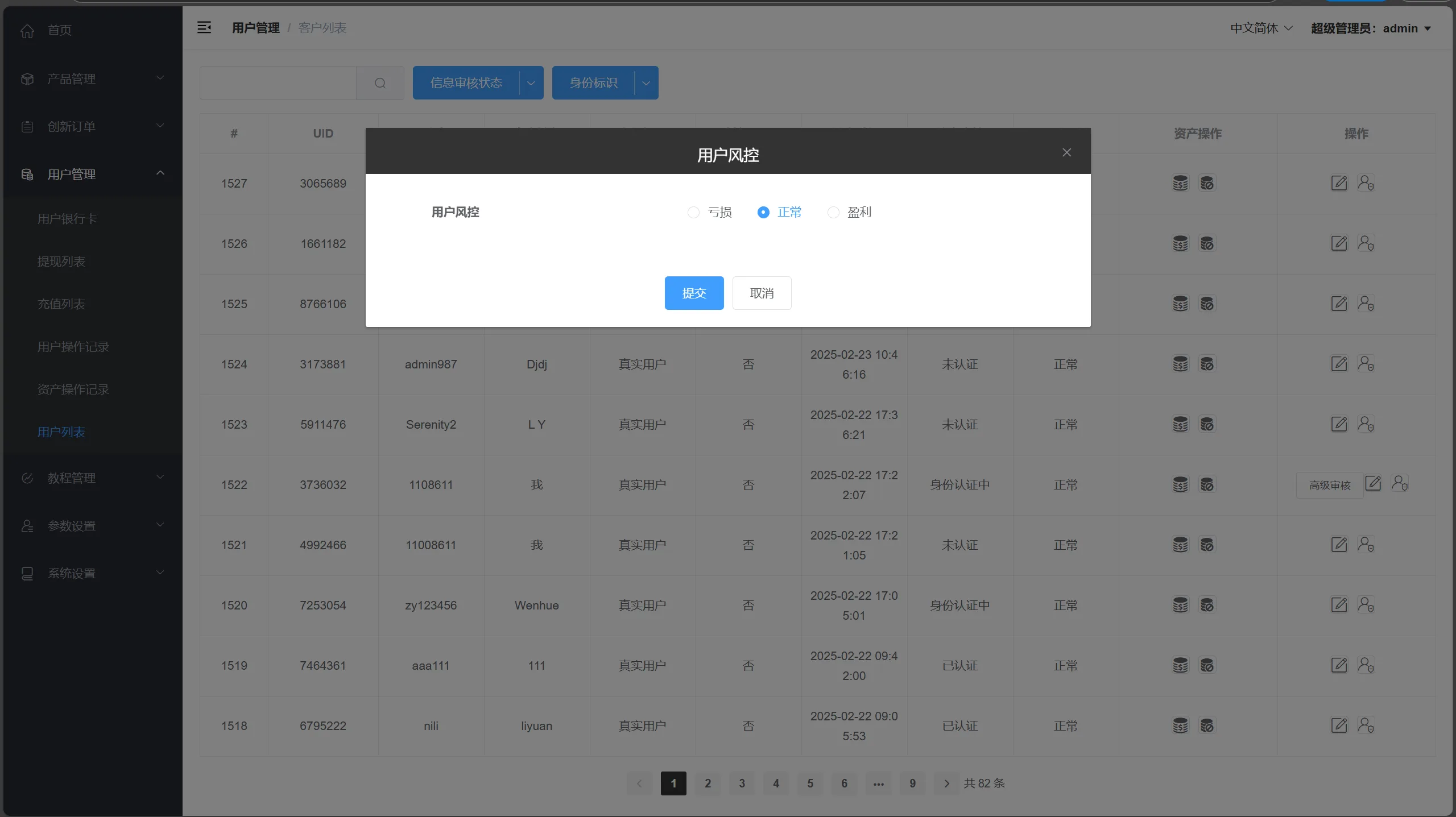Open 信息审核状态 dropdown arrow

point(531,83)
